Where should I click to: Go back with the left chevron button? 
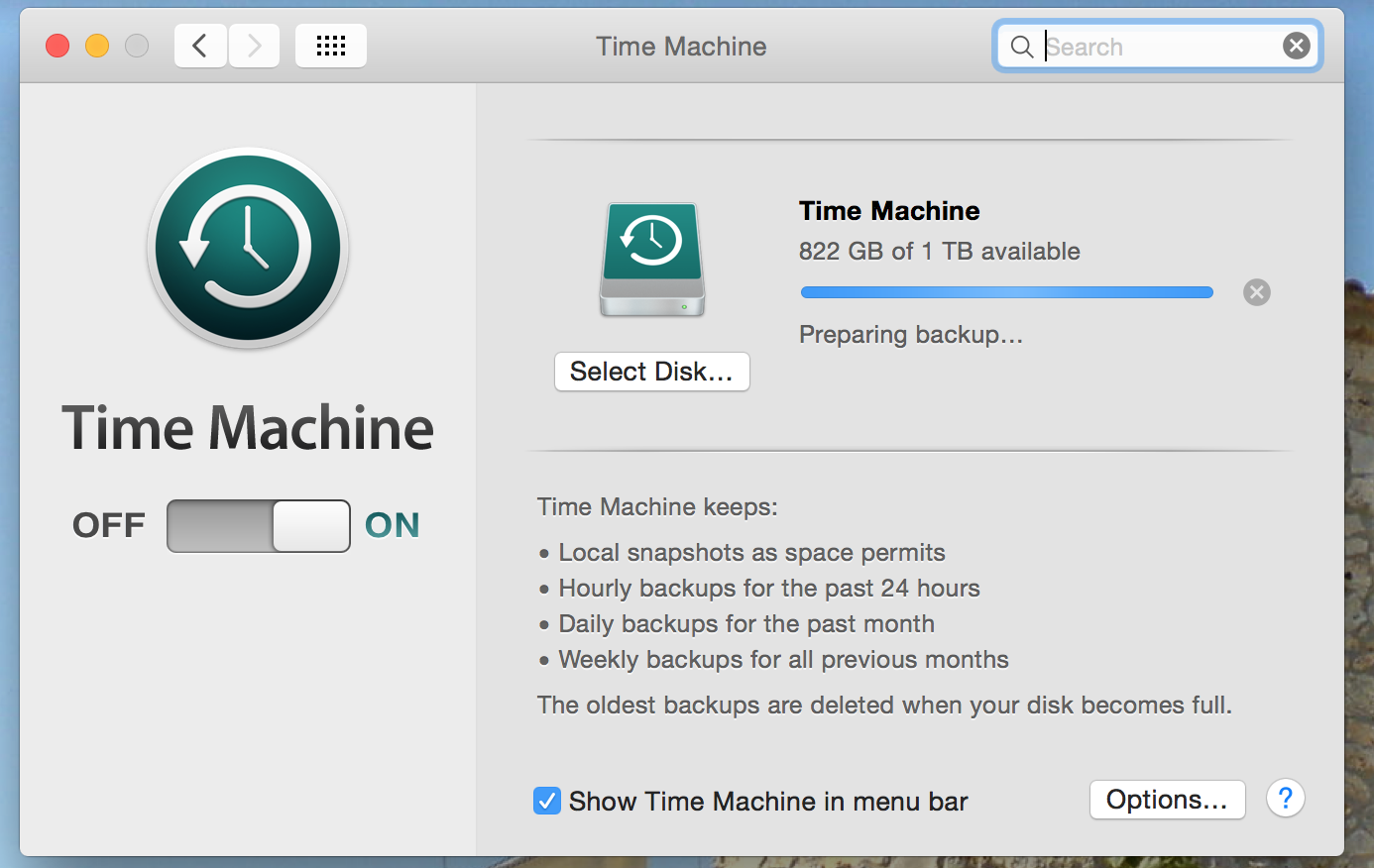coord(200,46)
